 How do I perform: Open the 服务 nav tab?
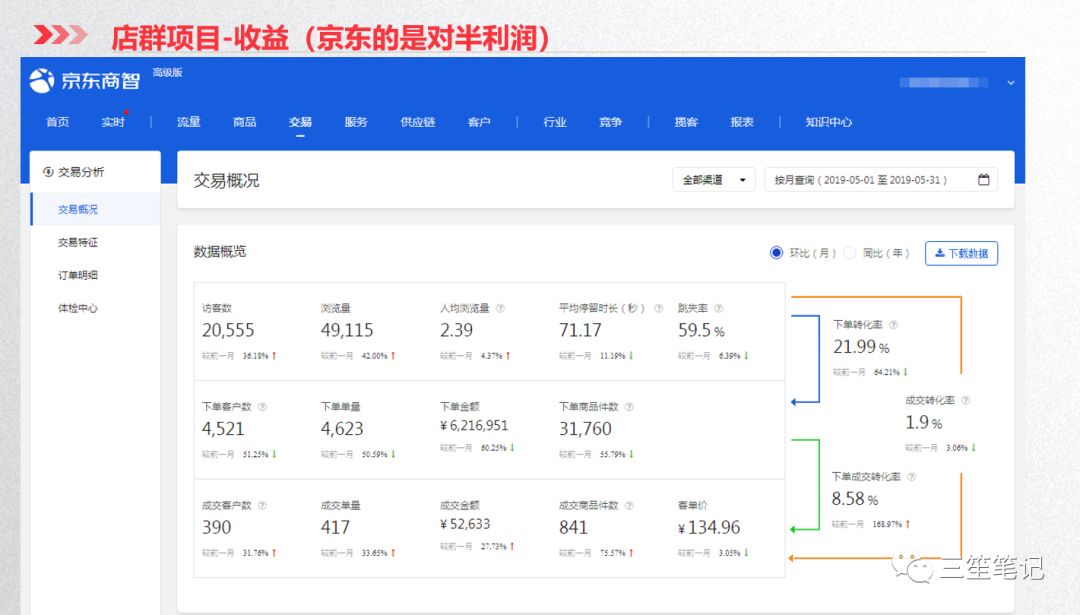point(356,122)
